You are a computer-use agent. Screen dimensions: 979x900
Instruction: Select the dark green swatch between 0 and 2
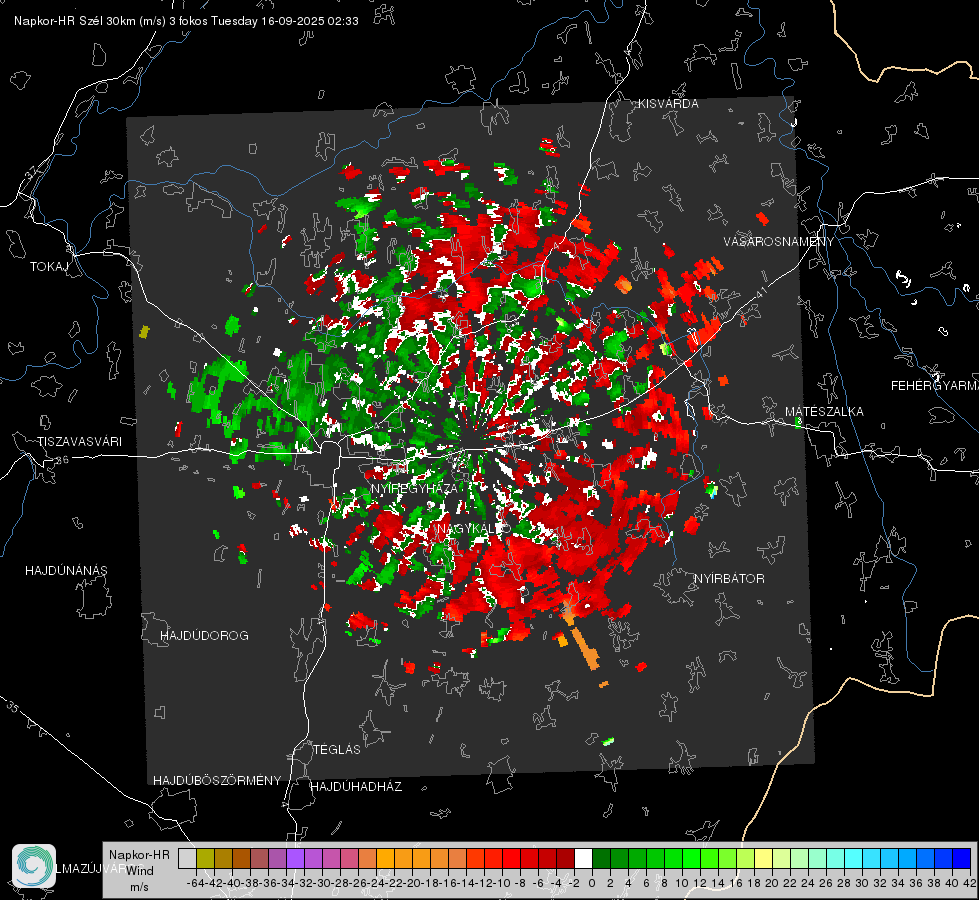pyautogui.click(x=601, y=858)
